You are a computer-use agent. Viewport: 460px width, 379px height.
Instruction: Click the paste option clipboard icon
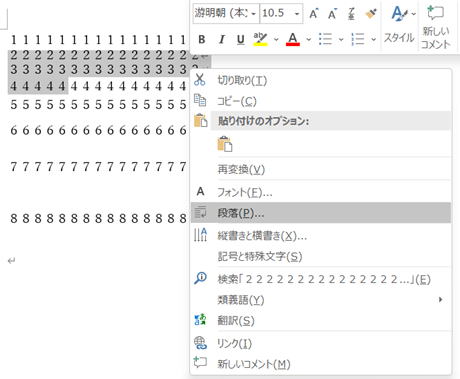pos(225,144)
